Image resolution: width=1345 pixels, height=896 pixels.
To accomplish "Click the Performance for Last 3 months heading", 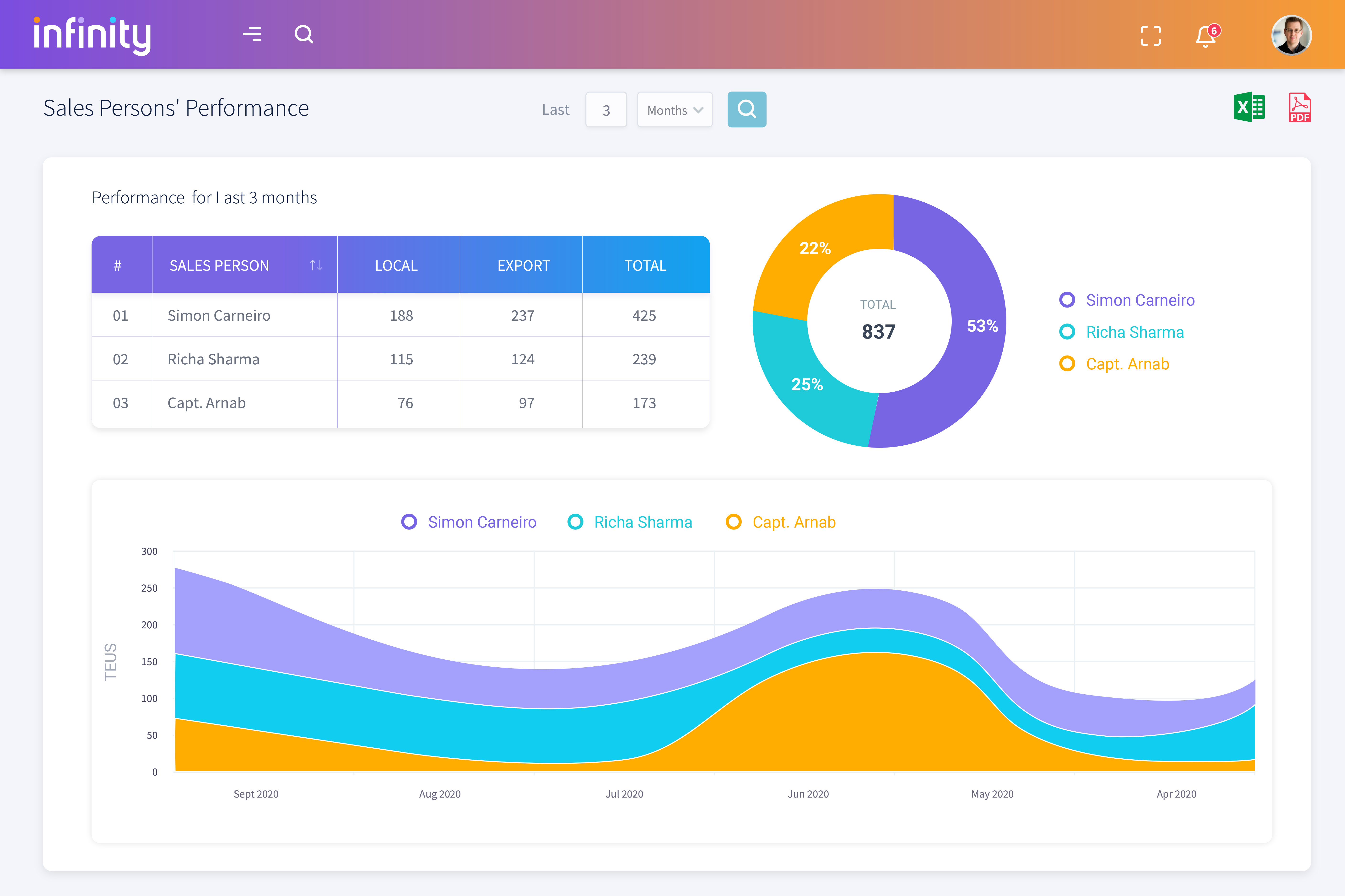I will [x=204, y=197].
